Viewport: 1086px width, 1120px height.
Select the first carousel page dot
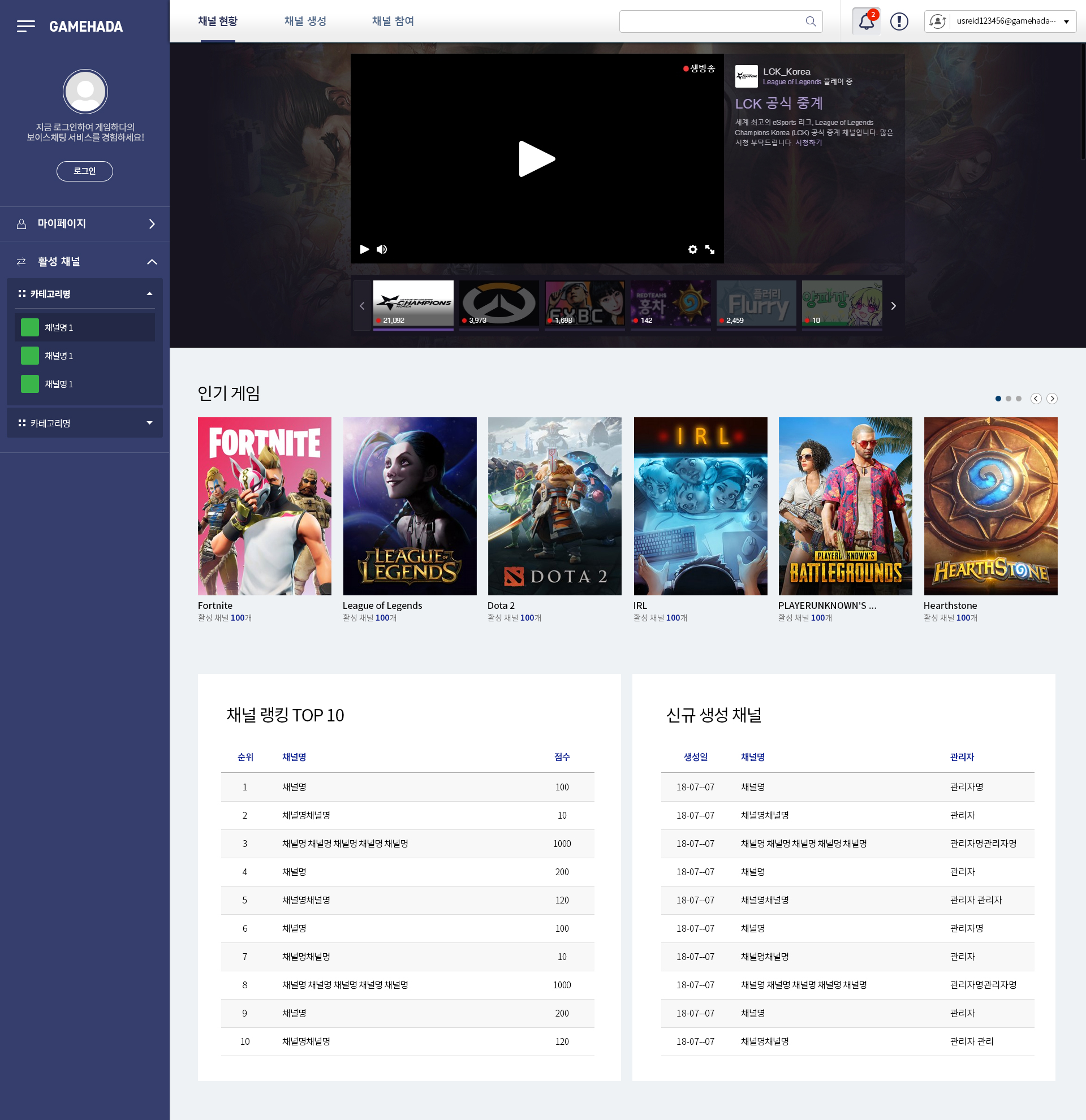point(998,398)
